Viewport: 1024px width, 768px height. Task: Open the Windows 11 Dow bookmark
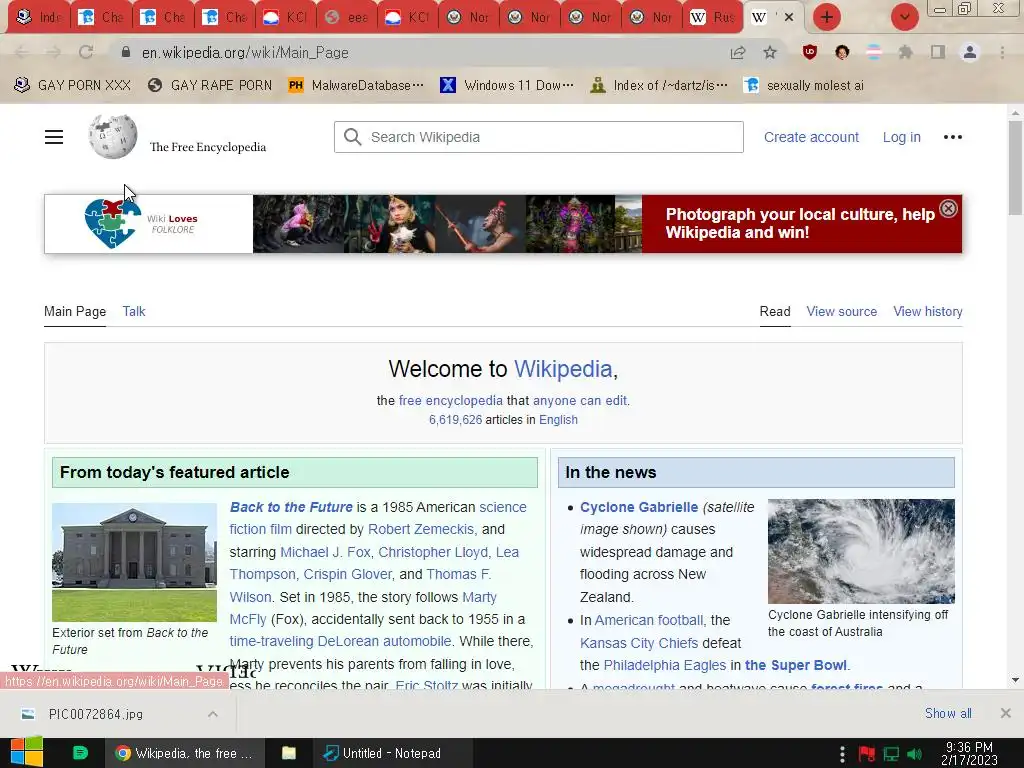[x=507, y=86]
